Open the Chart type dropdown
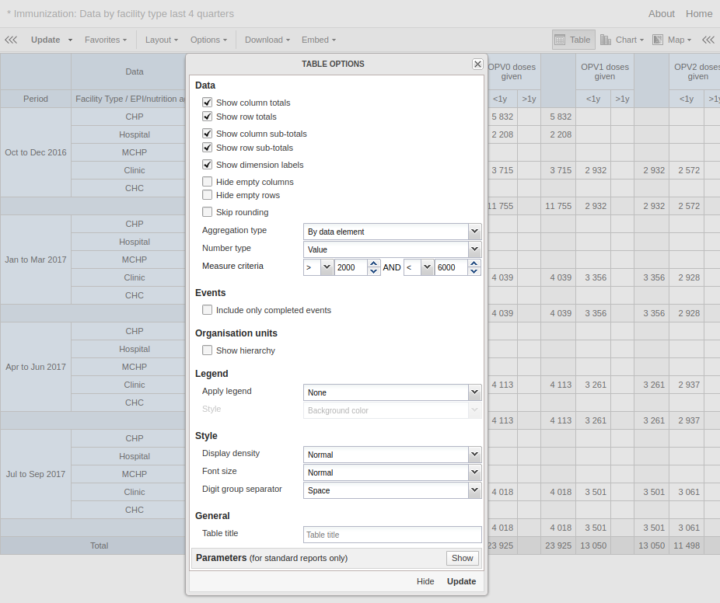This screenshot has width=720, height=603. [641, 40]
